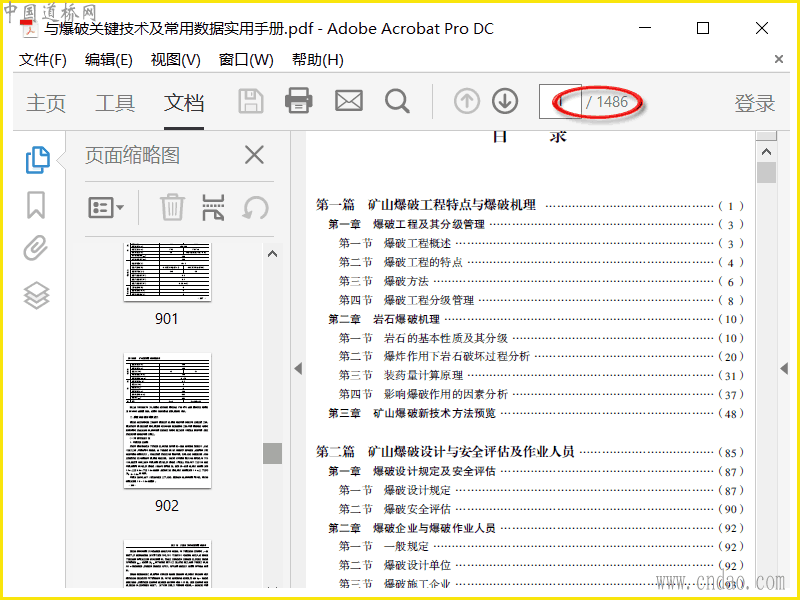
Task: Click 第一节 爆破工程概述 entry
Action: [541, 243]
